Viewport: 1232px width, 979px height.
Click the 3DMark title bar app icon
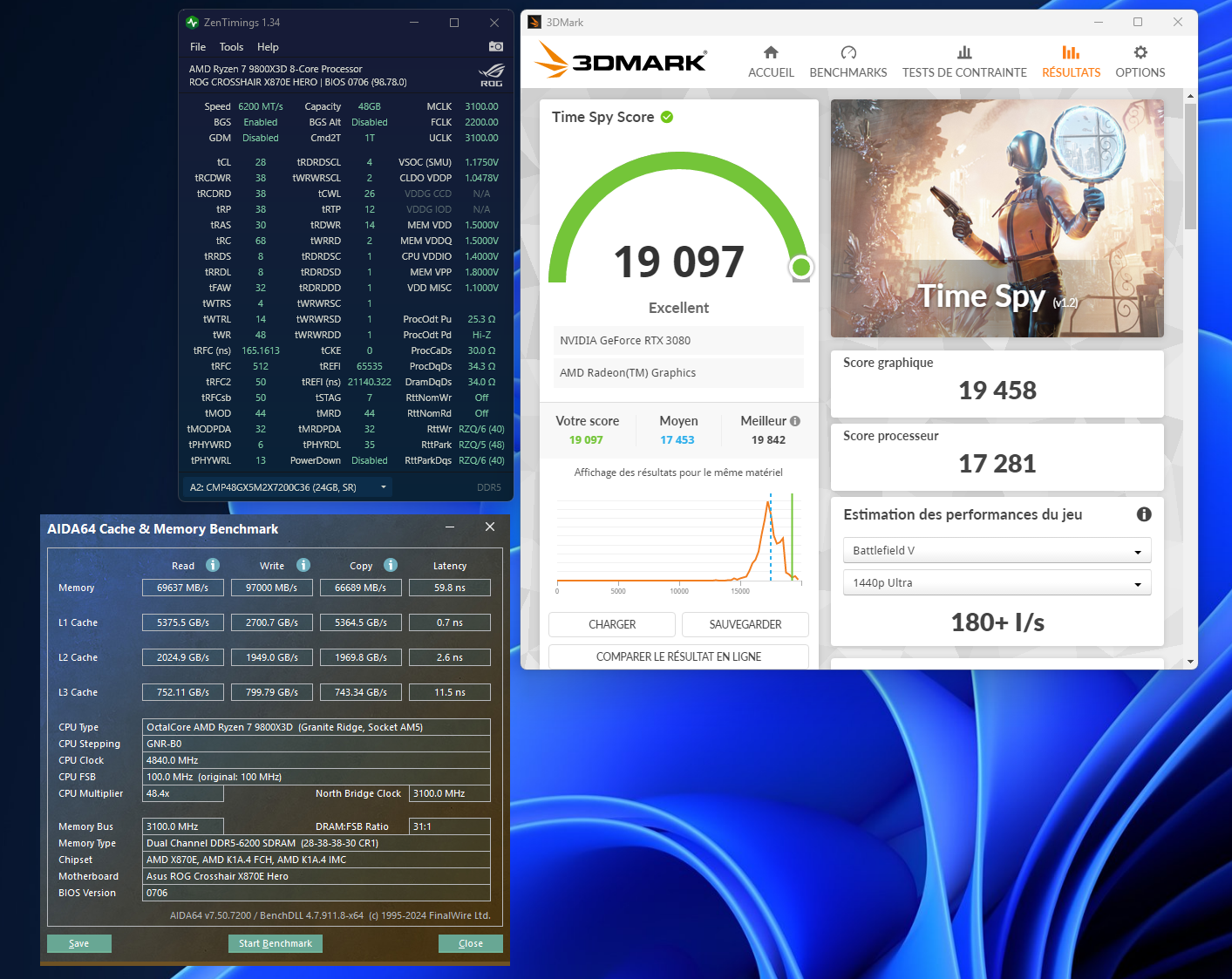534,22
